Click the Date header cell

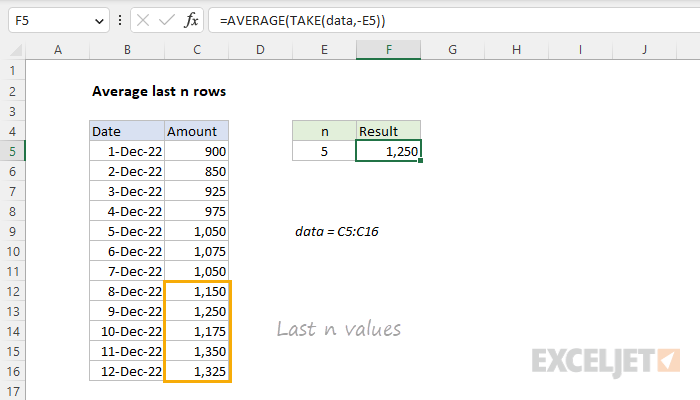tap(127, 131)
